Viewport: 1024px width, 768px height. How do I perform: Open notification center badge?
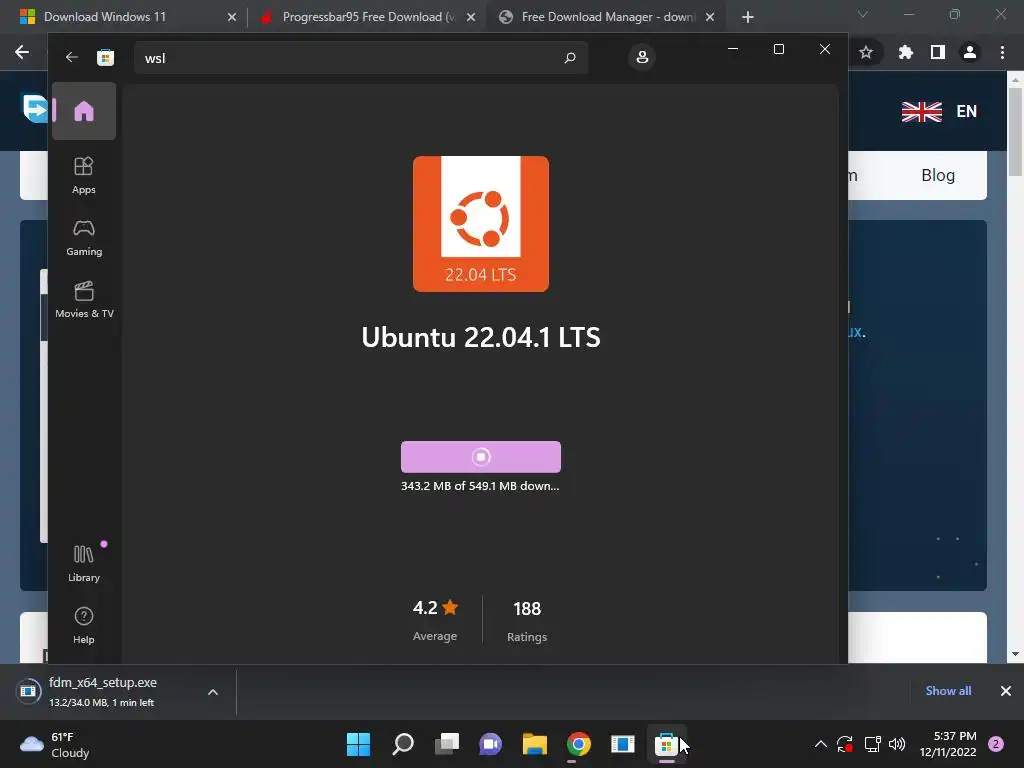[x=996, y=744]
